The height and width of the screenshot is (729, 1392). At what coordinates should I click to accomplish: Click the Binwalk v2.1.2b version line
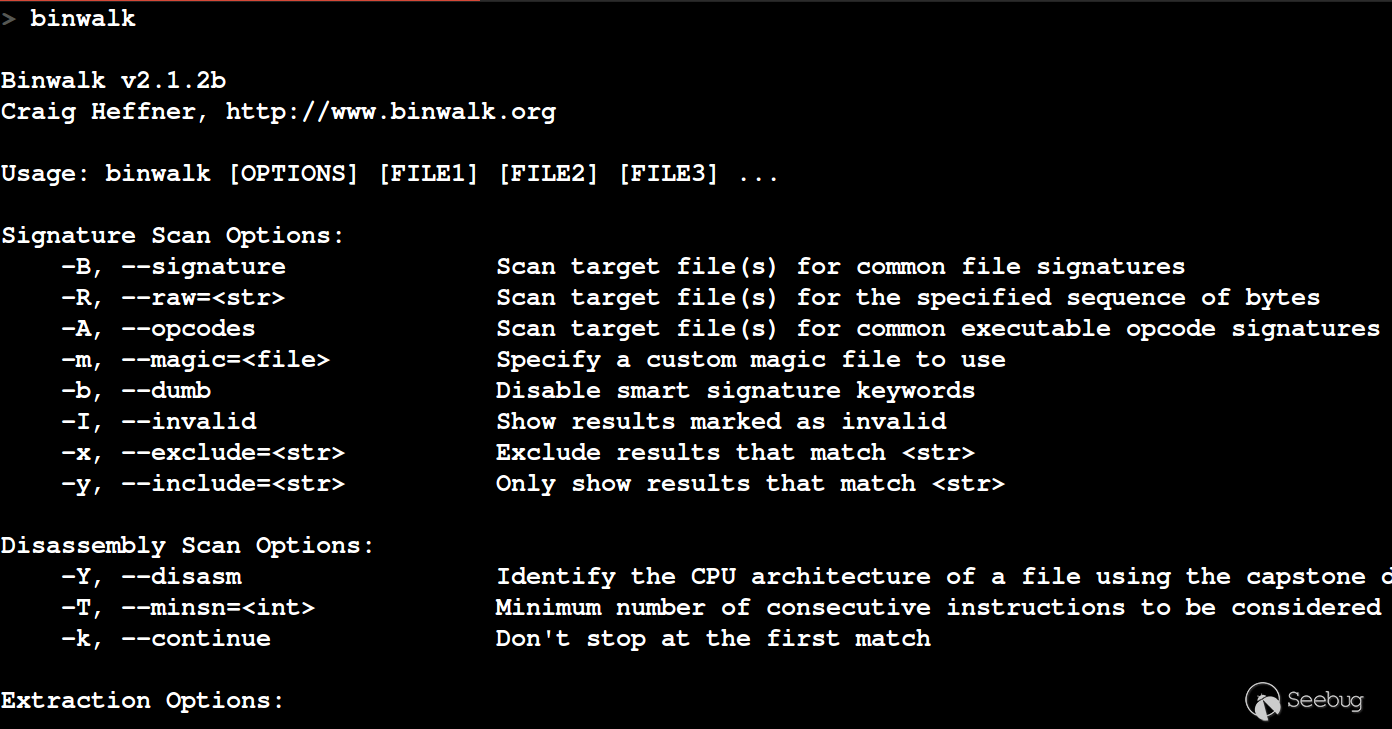tap(113, 81)
